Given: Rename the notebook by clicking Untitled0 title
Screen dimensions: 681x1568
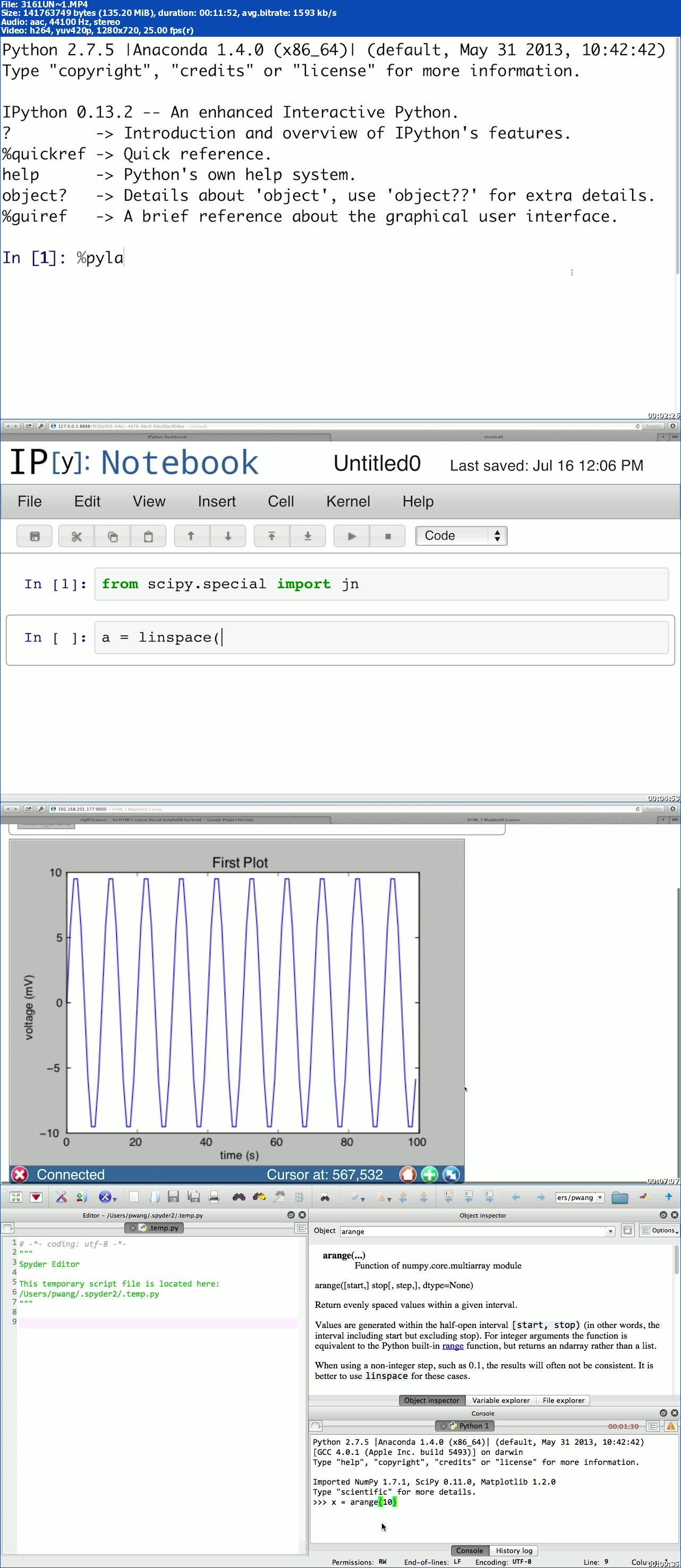Looking at the screenshot, I should point(377,464).
